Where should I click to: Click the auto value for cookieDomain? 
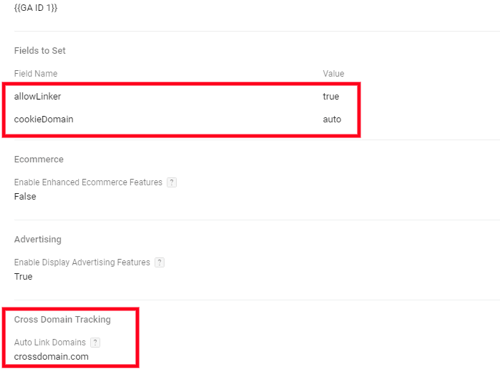point(332,119)
